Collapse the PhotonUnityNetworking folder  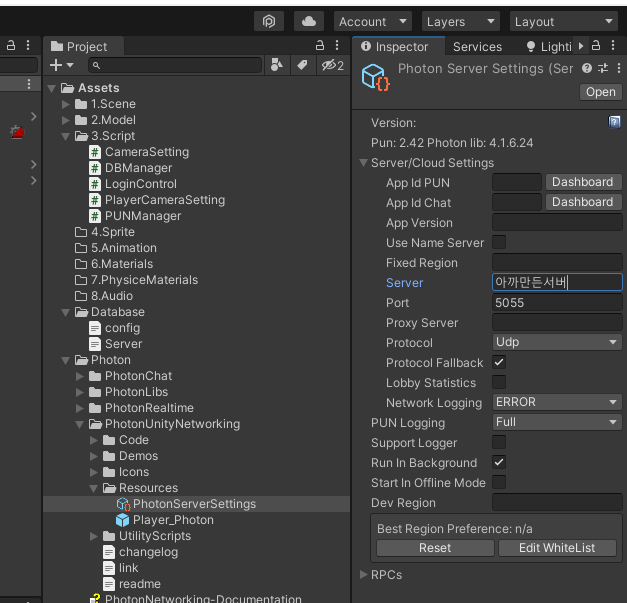click(x=80, y=424)
